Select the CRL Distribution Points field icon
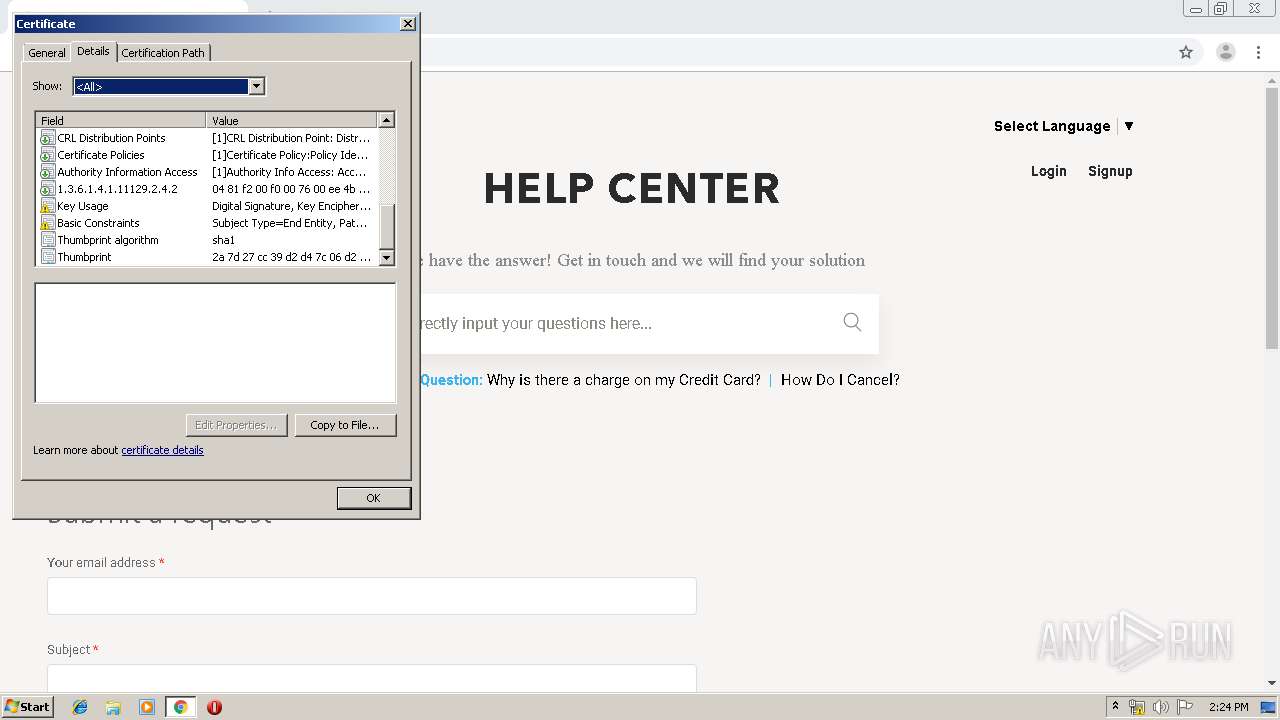1280x720 pixels. [x=47, y=138]
